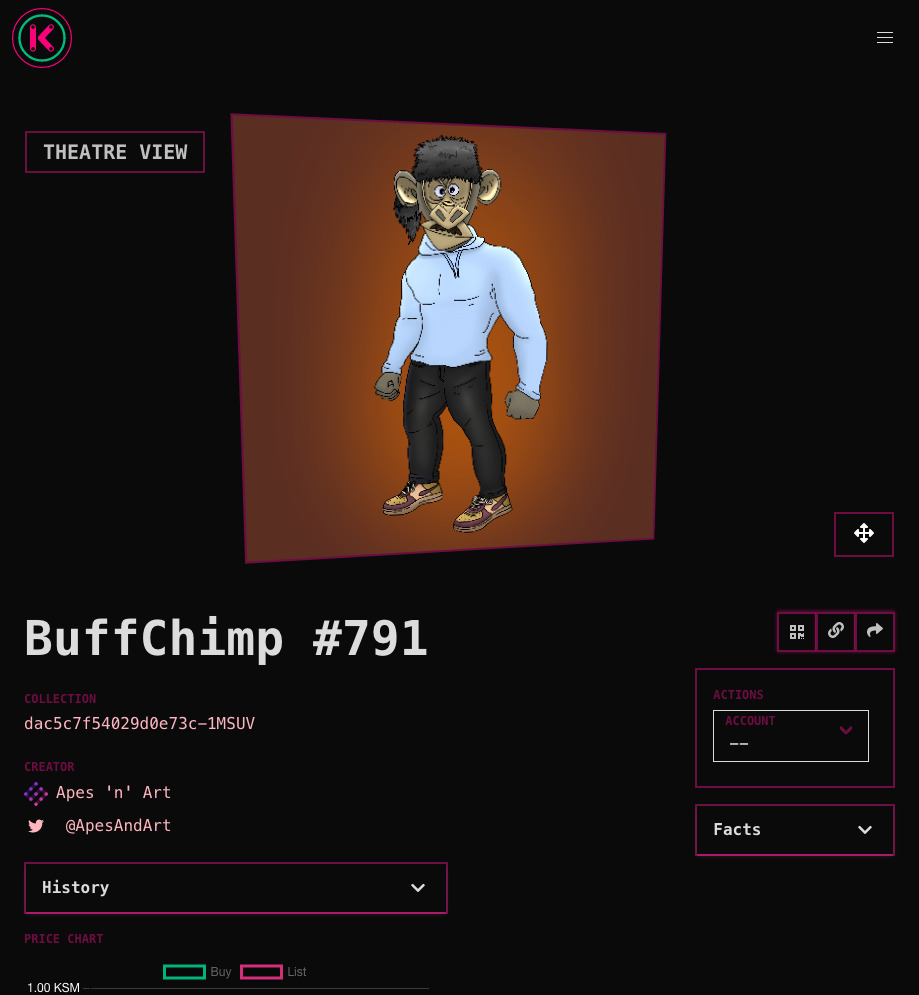Open the Account dropdown
Image resolution: width=919 pixels, height=995 pixels.
tap(791, 736)
